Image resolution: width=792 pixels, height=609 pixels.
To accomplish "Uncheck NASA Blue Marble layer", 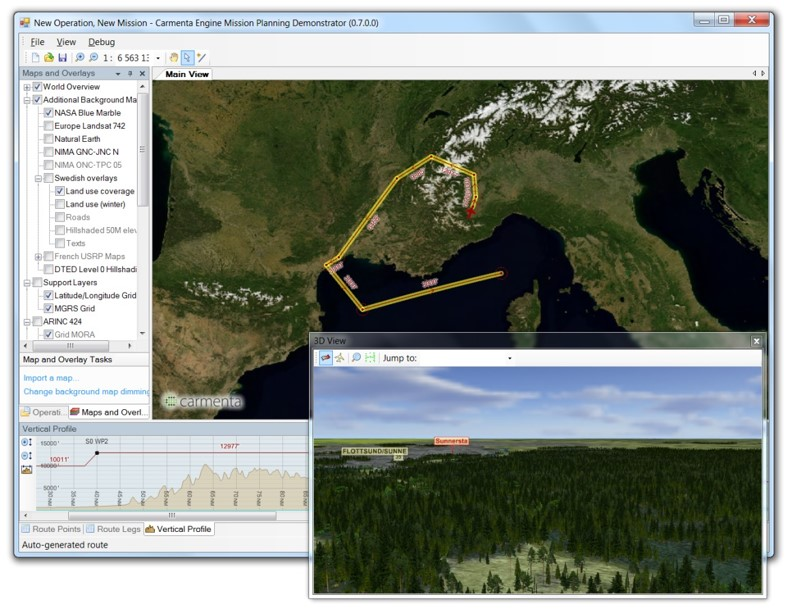I will click(48, 113).
